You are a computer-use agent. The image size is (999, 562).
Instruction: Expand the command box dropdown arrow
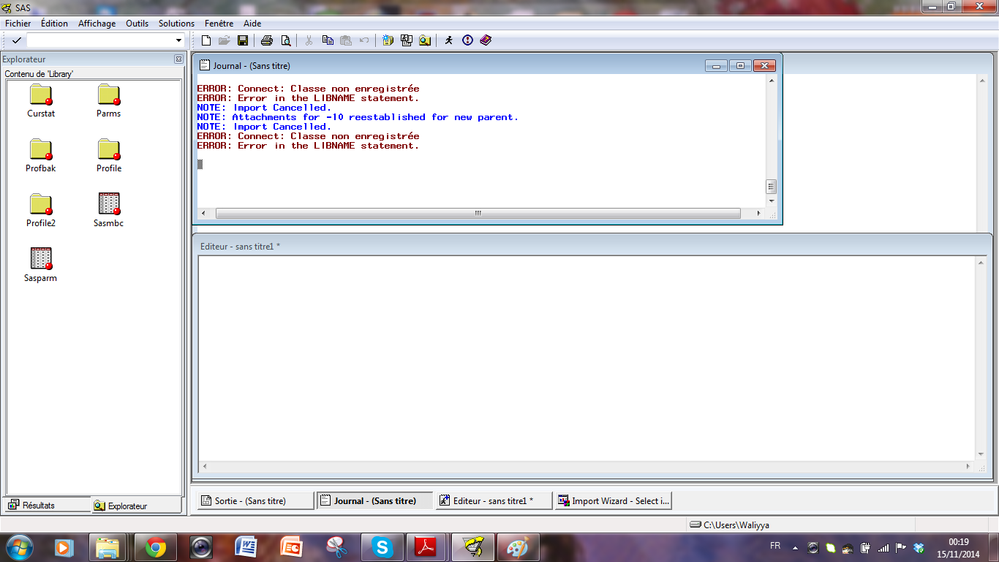coord(178,40)
